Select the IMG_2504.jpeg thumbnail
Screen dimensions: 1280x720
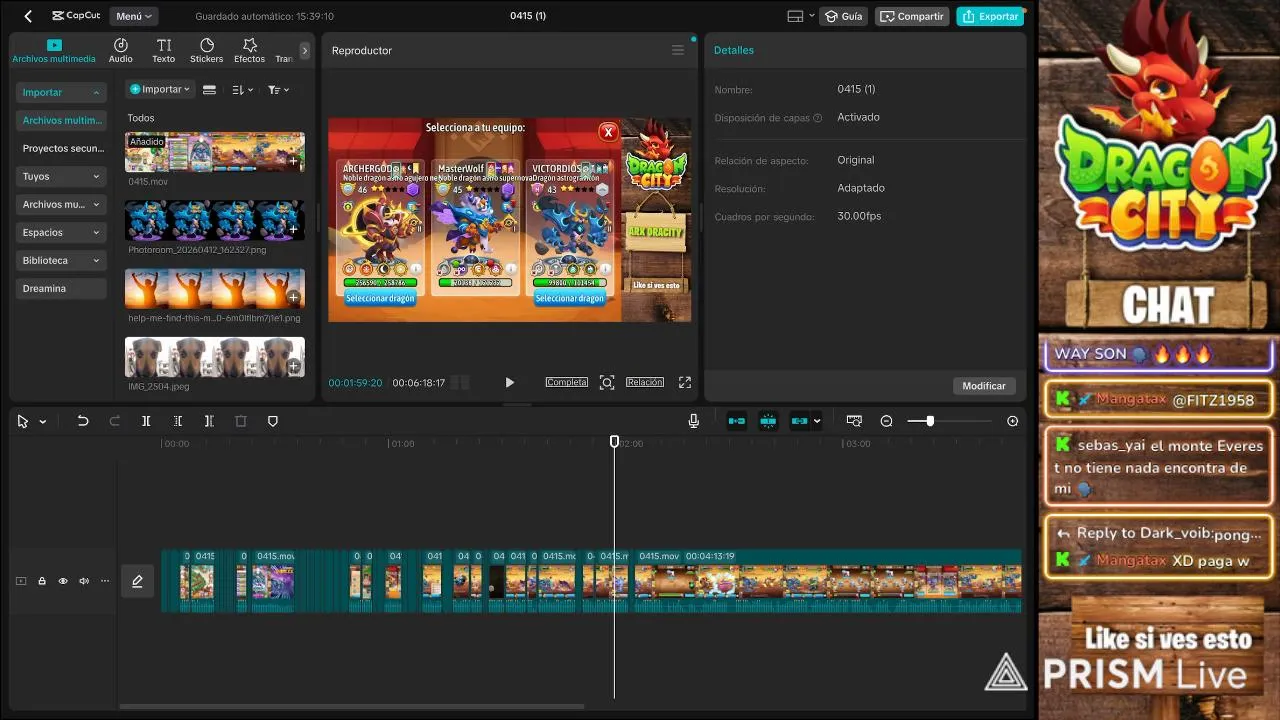click(x=215, y=357)
